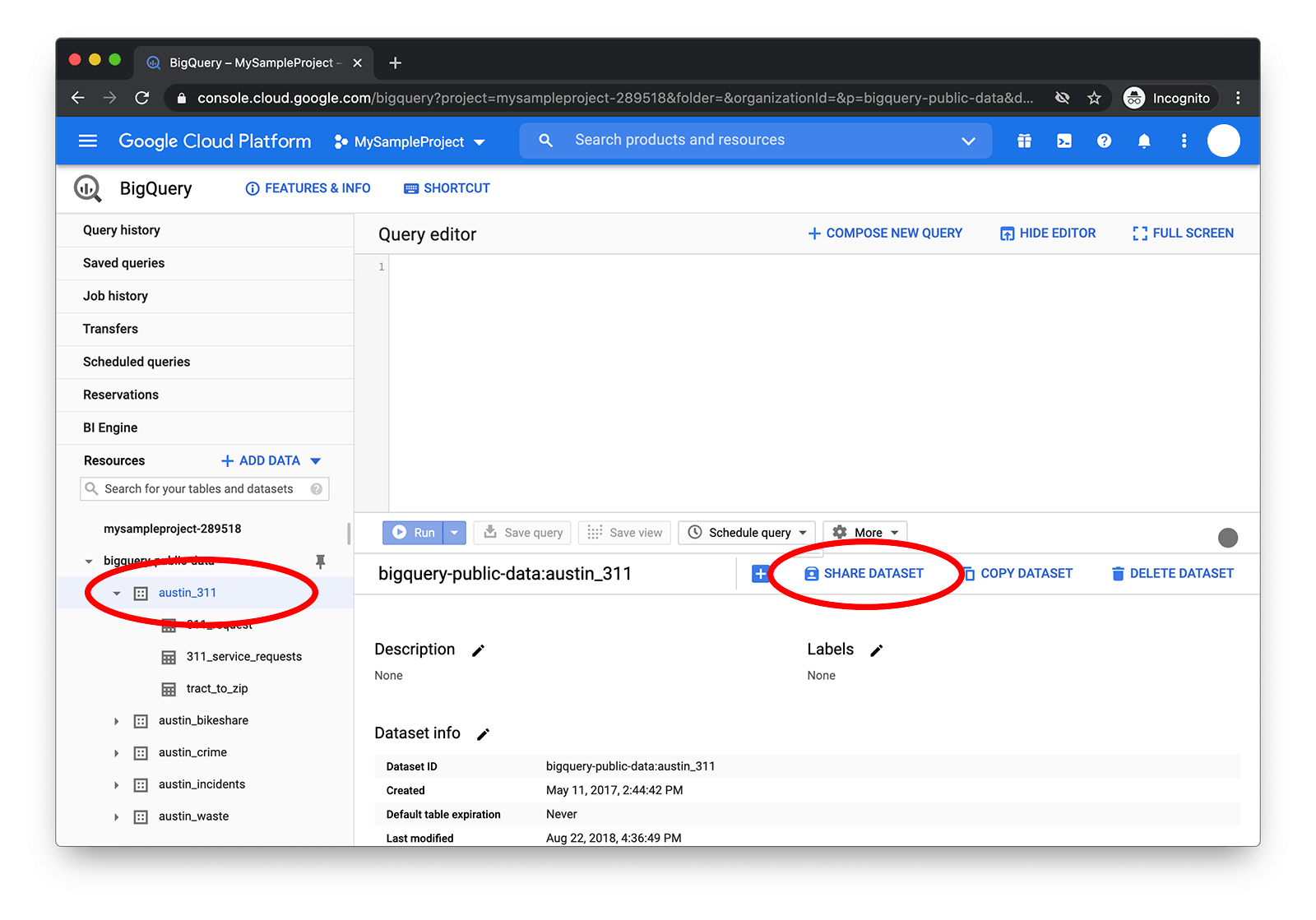Expand the austin_waste dataset
This screenshot has height=920, width=1316.
click(x=117, y=817)
